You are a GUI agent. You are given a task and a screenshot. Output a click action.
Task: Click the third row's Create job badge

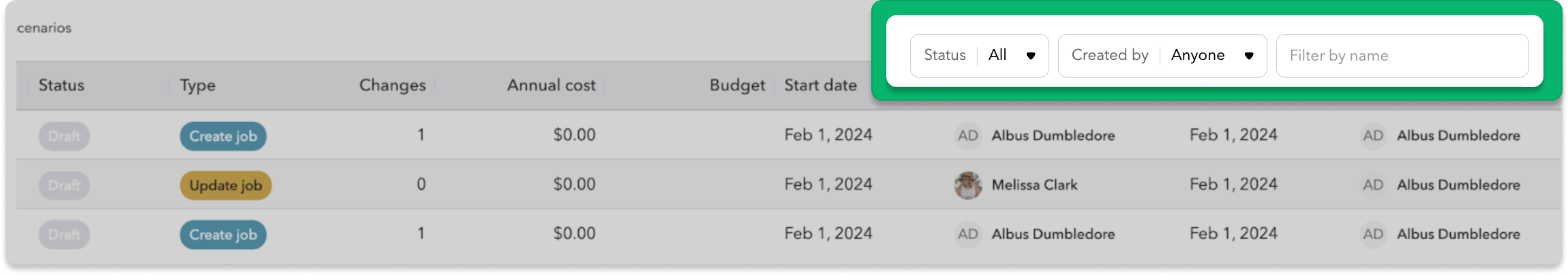(x=223, y=235)
